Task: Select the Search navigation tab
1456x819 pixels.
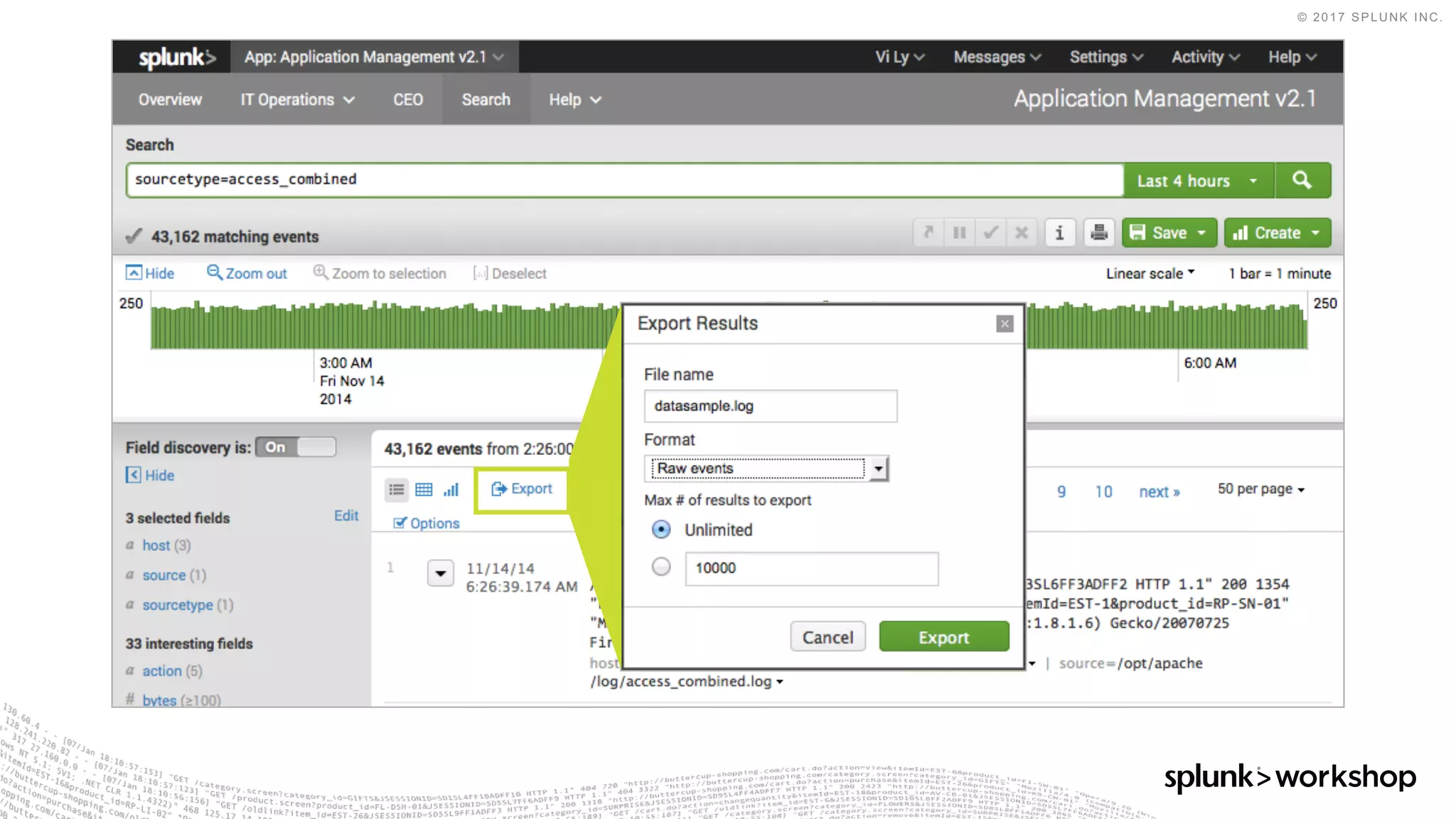Action: pos(486,100)
